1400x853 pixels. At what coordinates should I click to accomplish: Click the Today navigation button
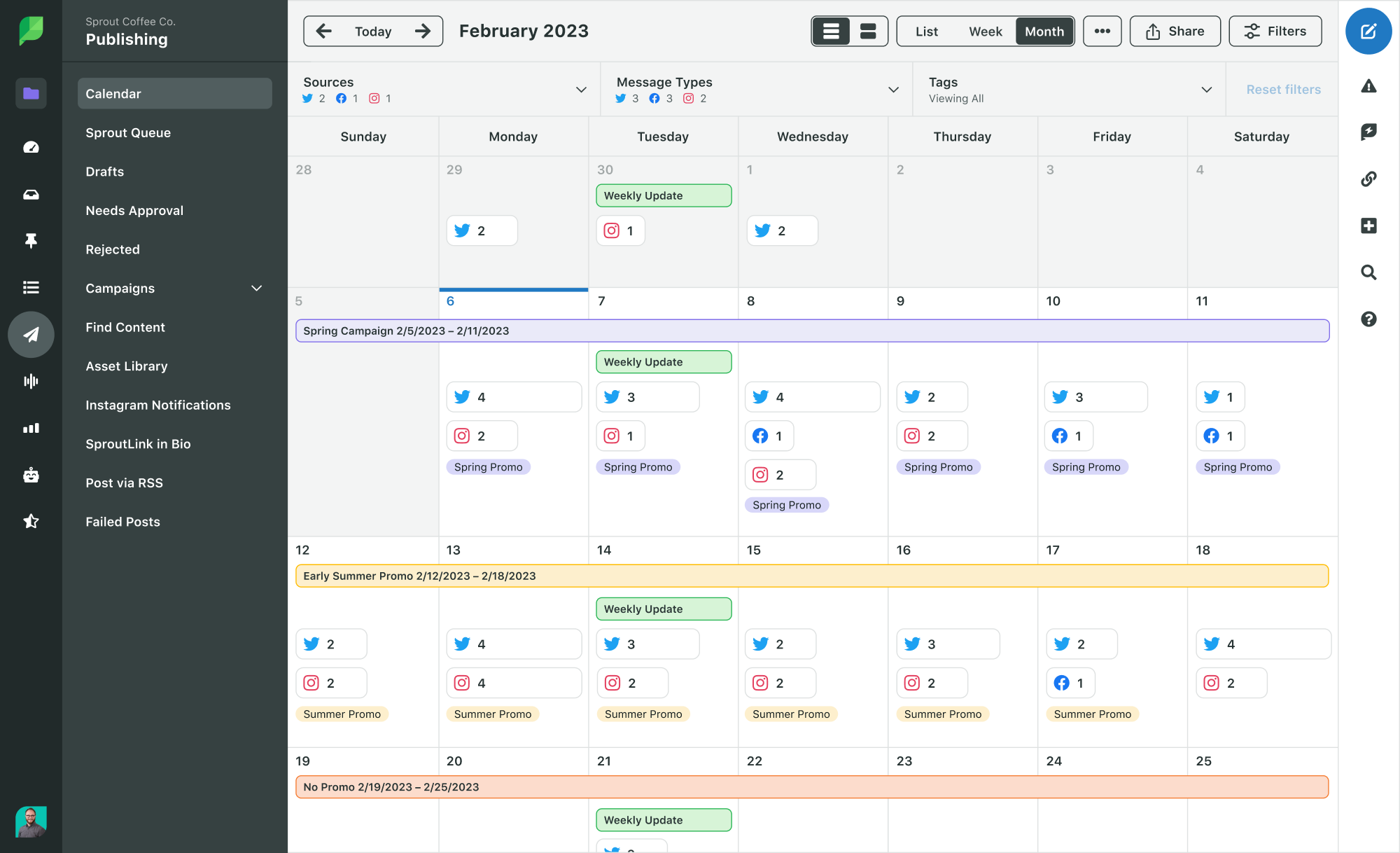pyautogui.click(x=373, y=31)
